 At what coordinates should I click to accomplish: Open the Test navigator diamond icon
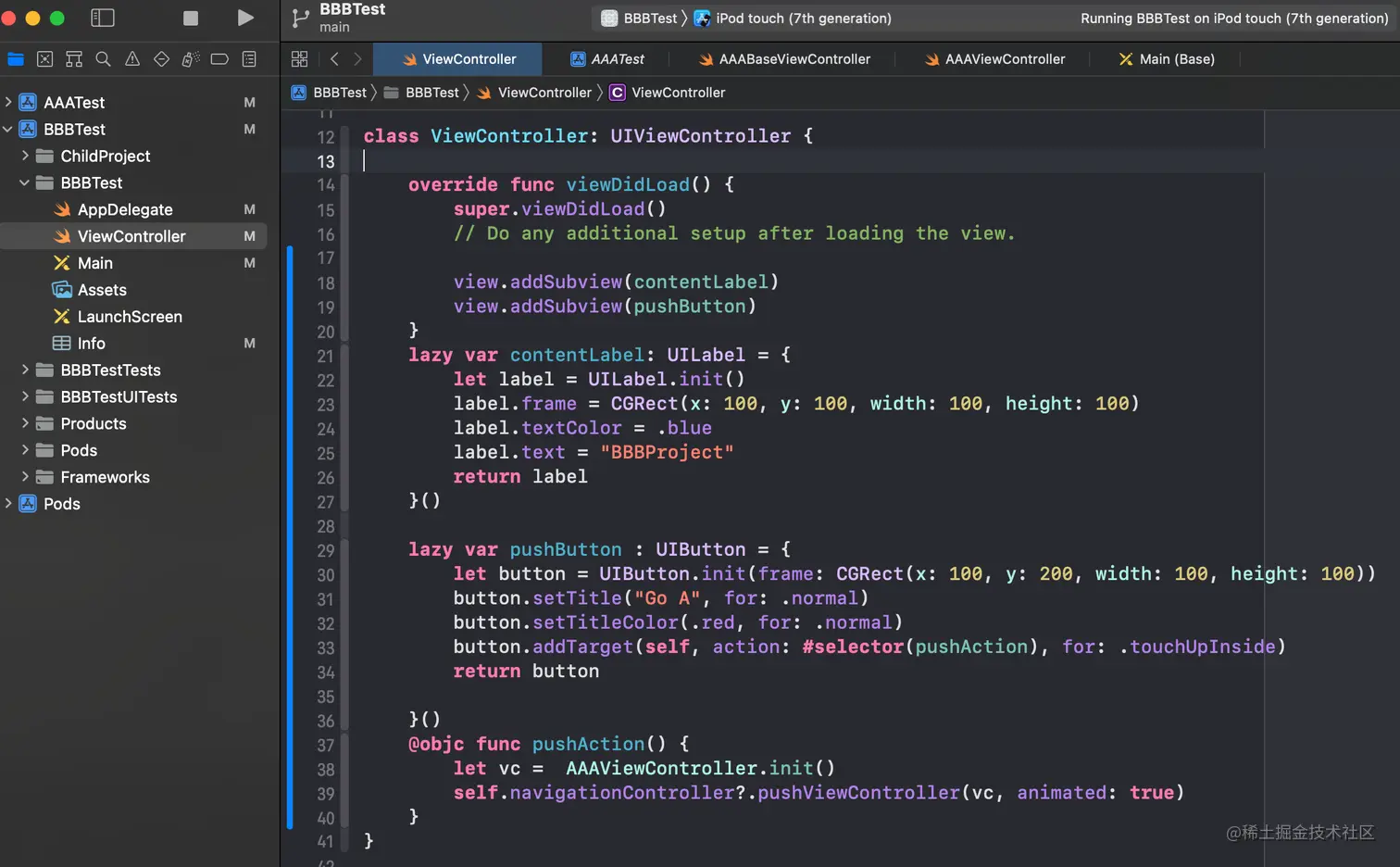point(161,59)
